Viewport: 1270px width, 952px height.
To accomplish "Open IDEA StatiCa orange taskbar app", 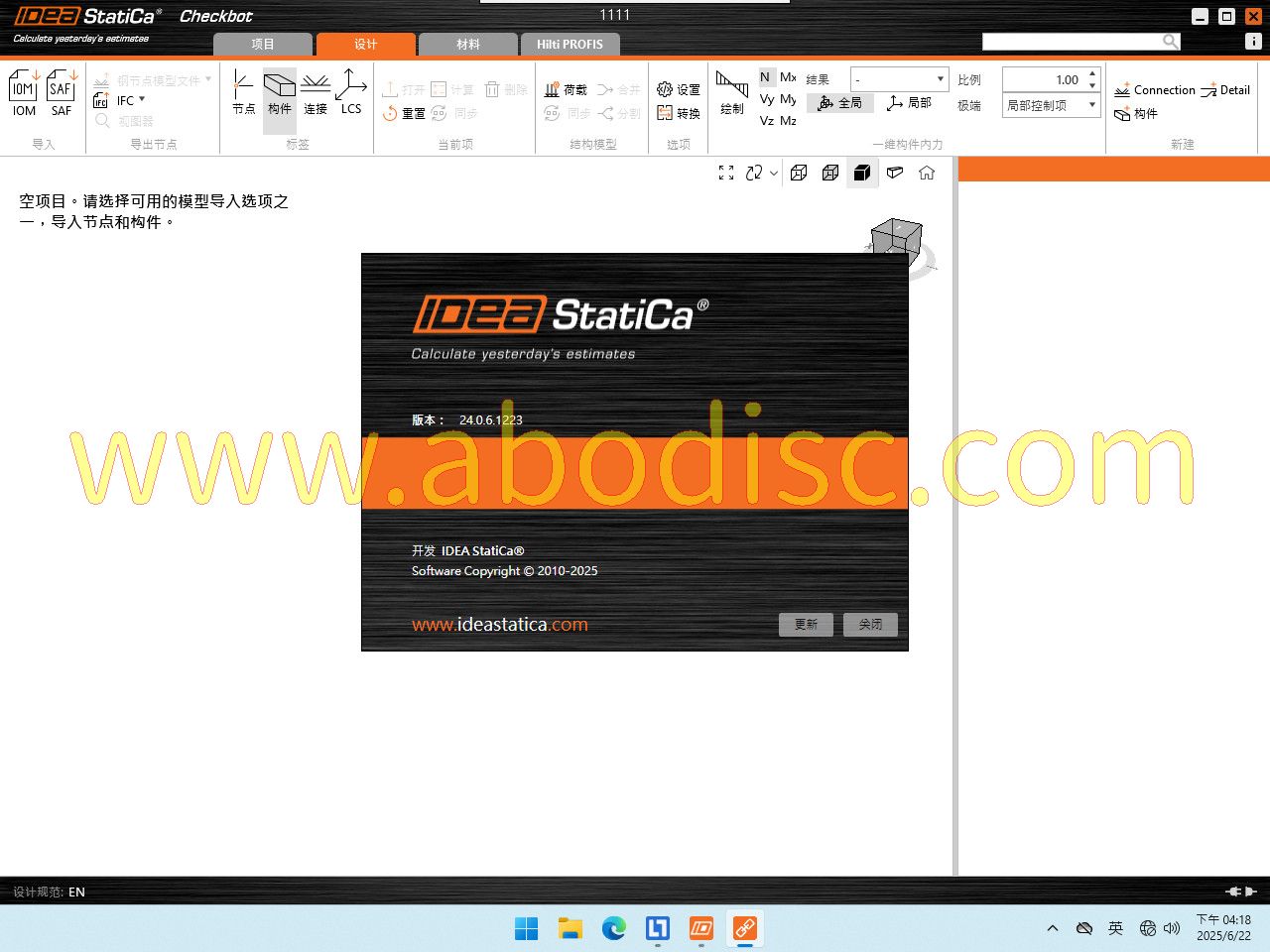I will click(701, 928).
